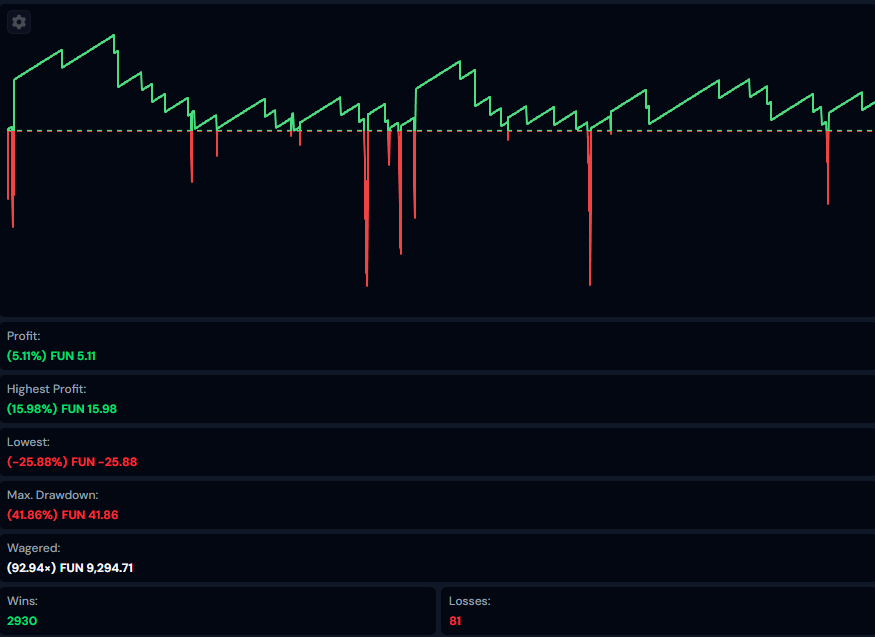
Task: Select the Profit label
Action: 23,336
